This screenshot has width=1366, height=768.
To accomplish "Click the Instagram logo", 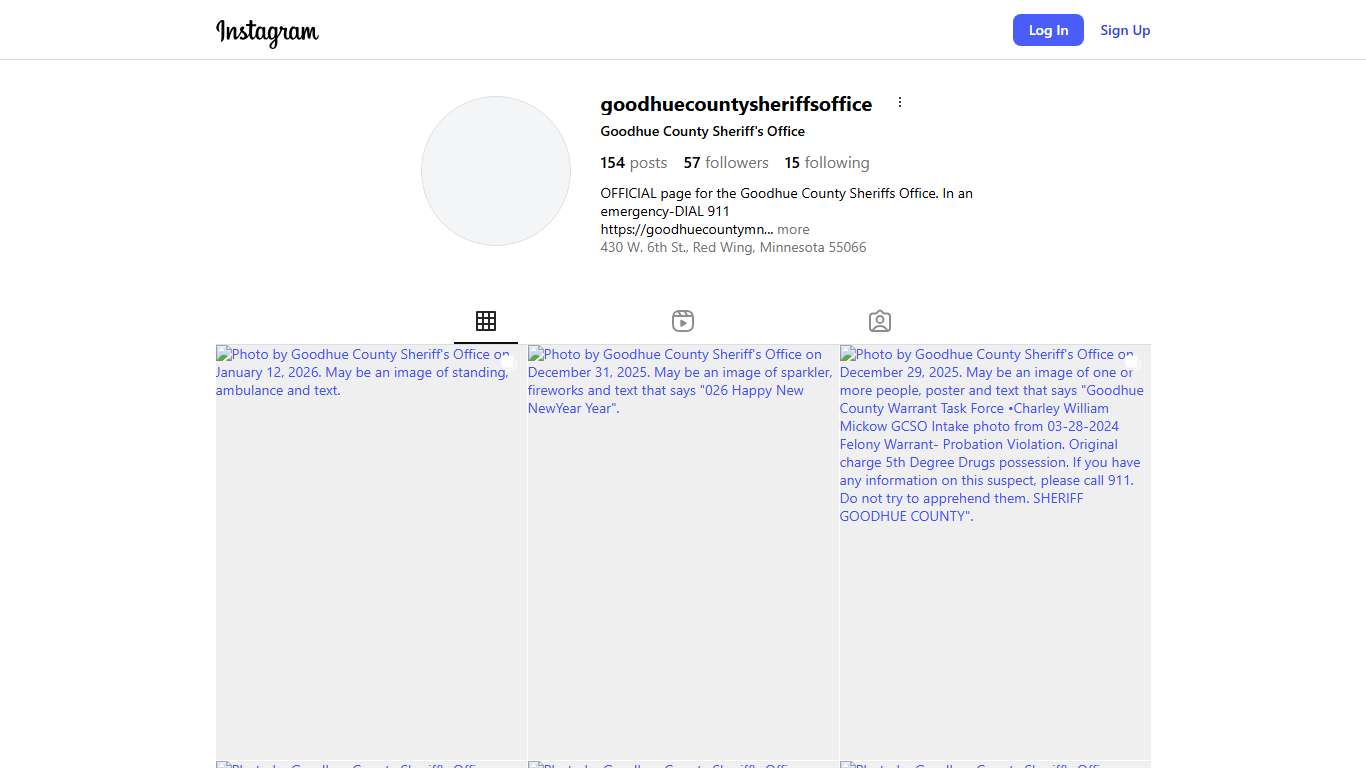I will [x=267, y=31].
